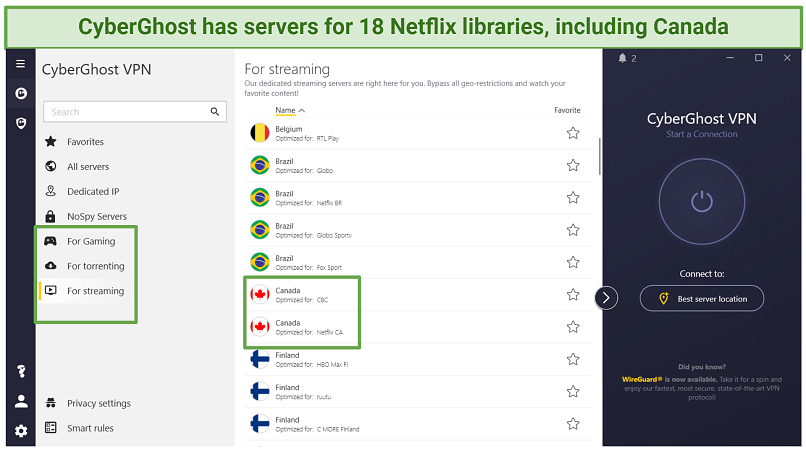Screen dimensions: 806x453
Task: Favorite the Canada CBC server
Action: coord(573,295)
